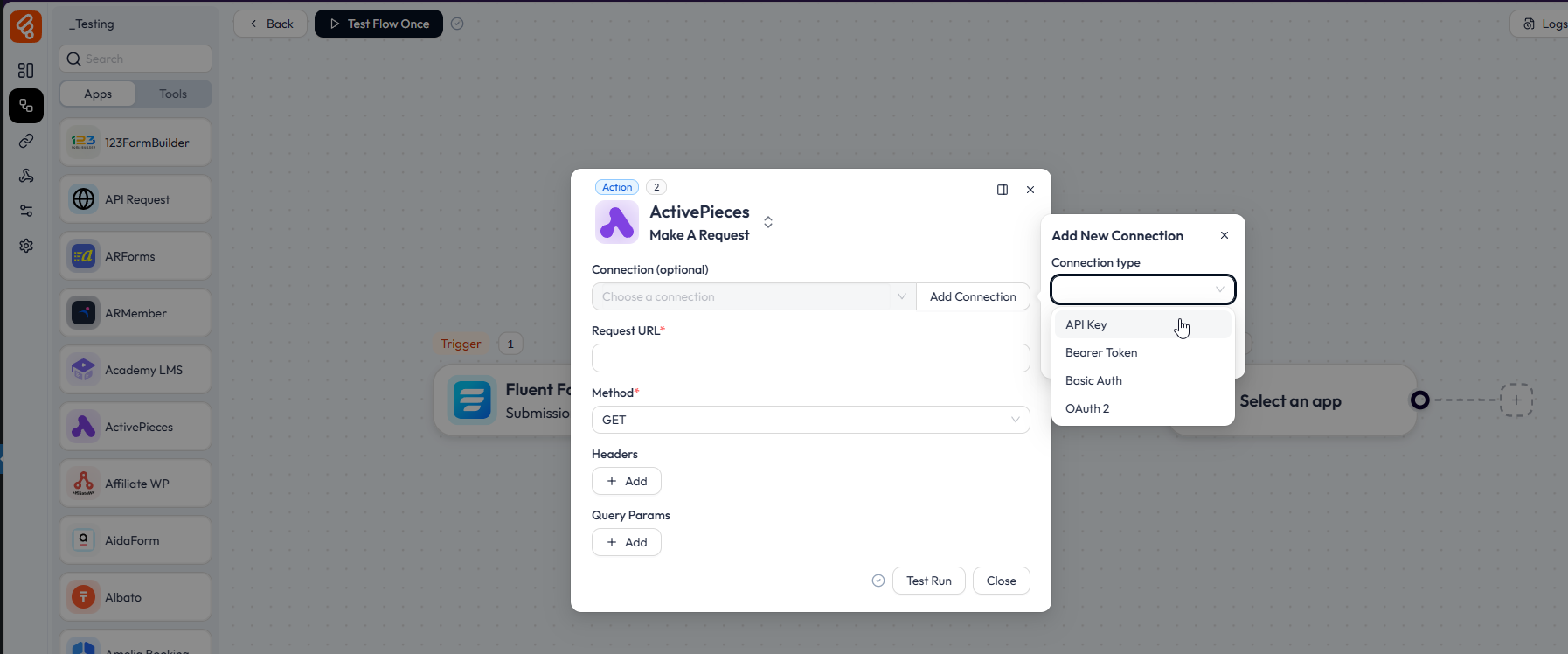The height and width of the screenshot is (654, 1568).
Task: Click the orange app logo in sidebar
Action: coord(25,25)
